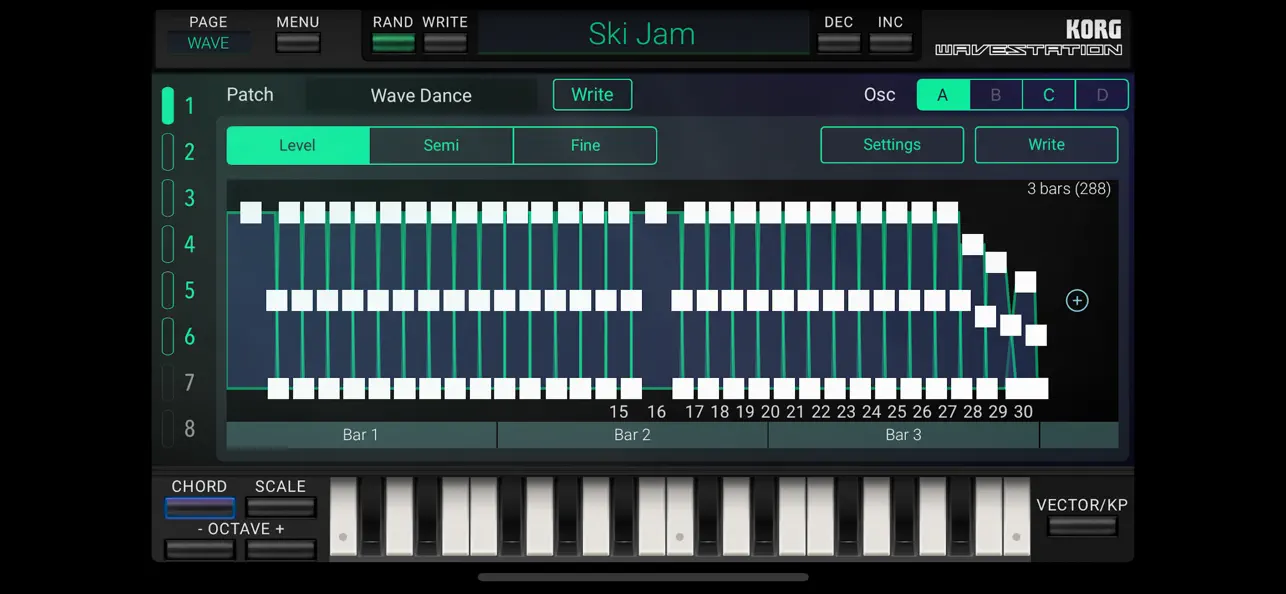Image resolution: width=1286 pixels, height=594 pixels.
Task: Click the KORG Wavestation logo
Action: [x=1029, y=38]
